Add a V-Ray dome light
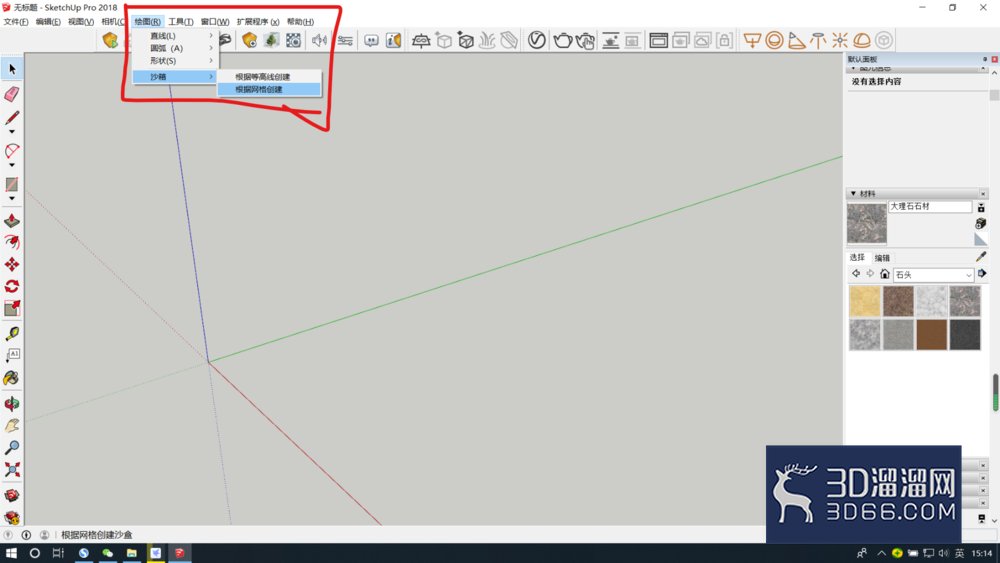The width and height of the screenshot is (1000, 563). [862, 41]
